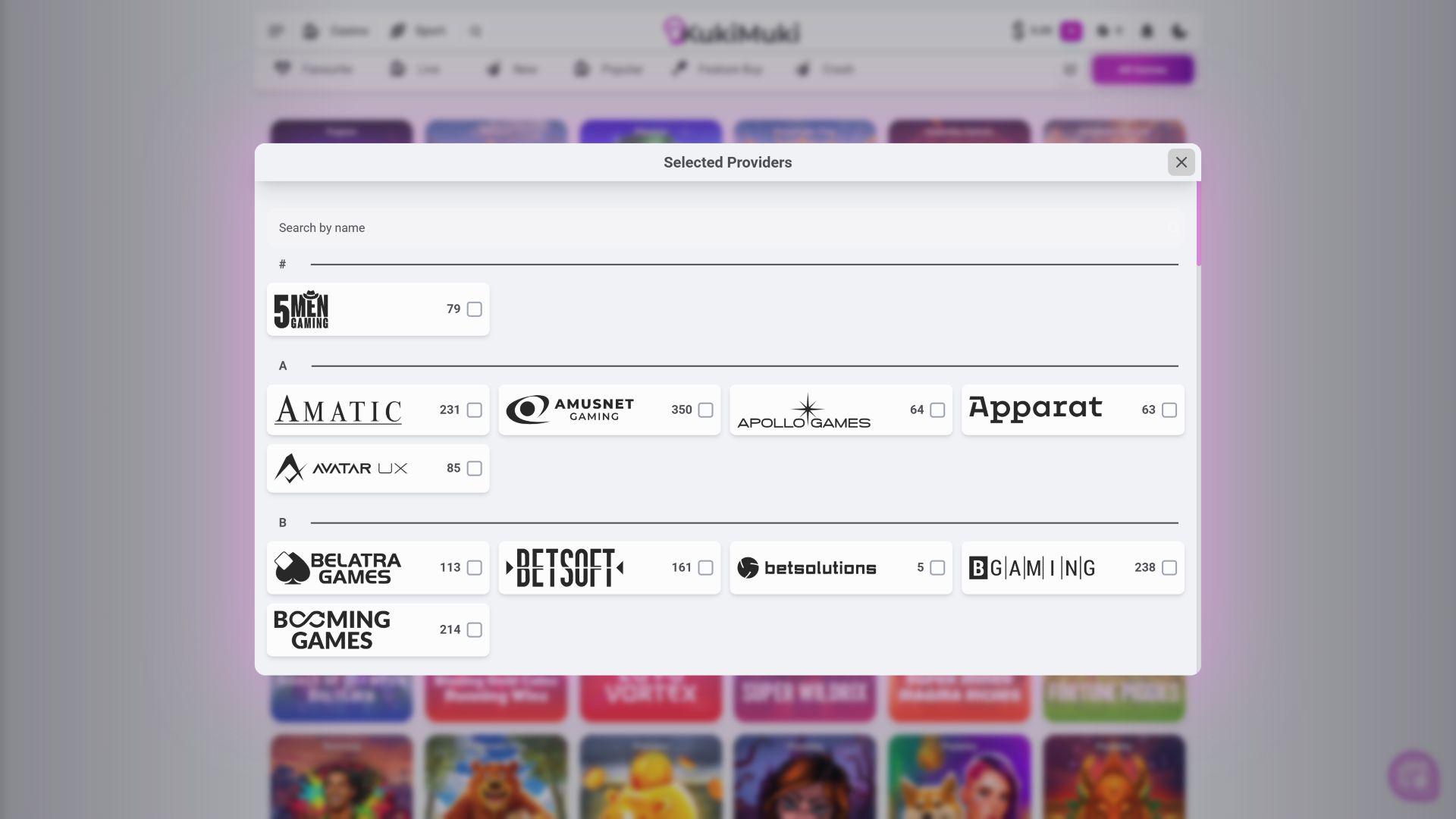The width and height of the screenshot is (1456, 819).
Task: Check the Belatra Games checkbox
Action: (x=475, y=568)
